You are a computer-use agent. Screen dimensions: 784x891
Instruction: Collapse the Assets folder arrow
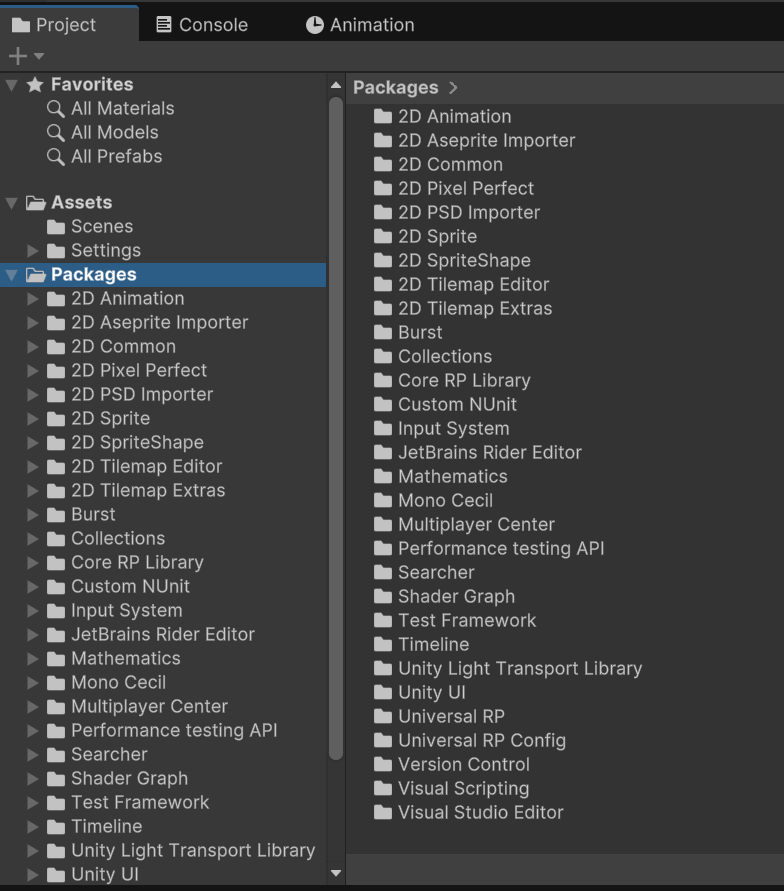coord(11,203)
